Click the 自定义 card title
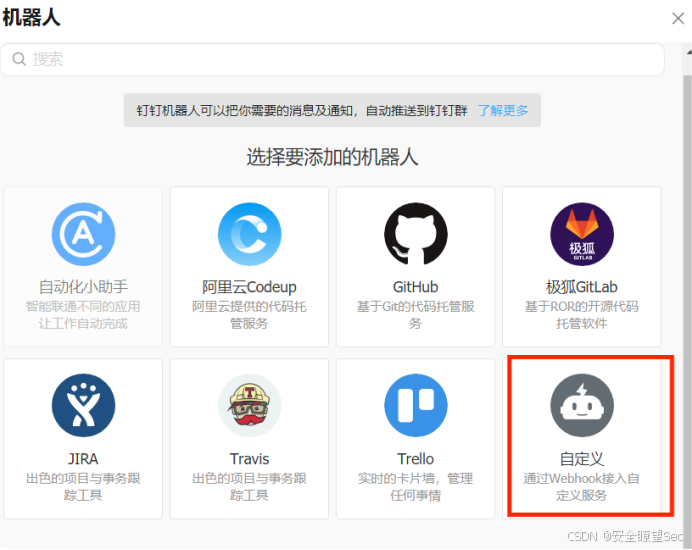Screen dimensions: 692x550 (582, 459)
